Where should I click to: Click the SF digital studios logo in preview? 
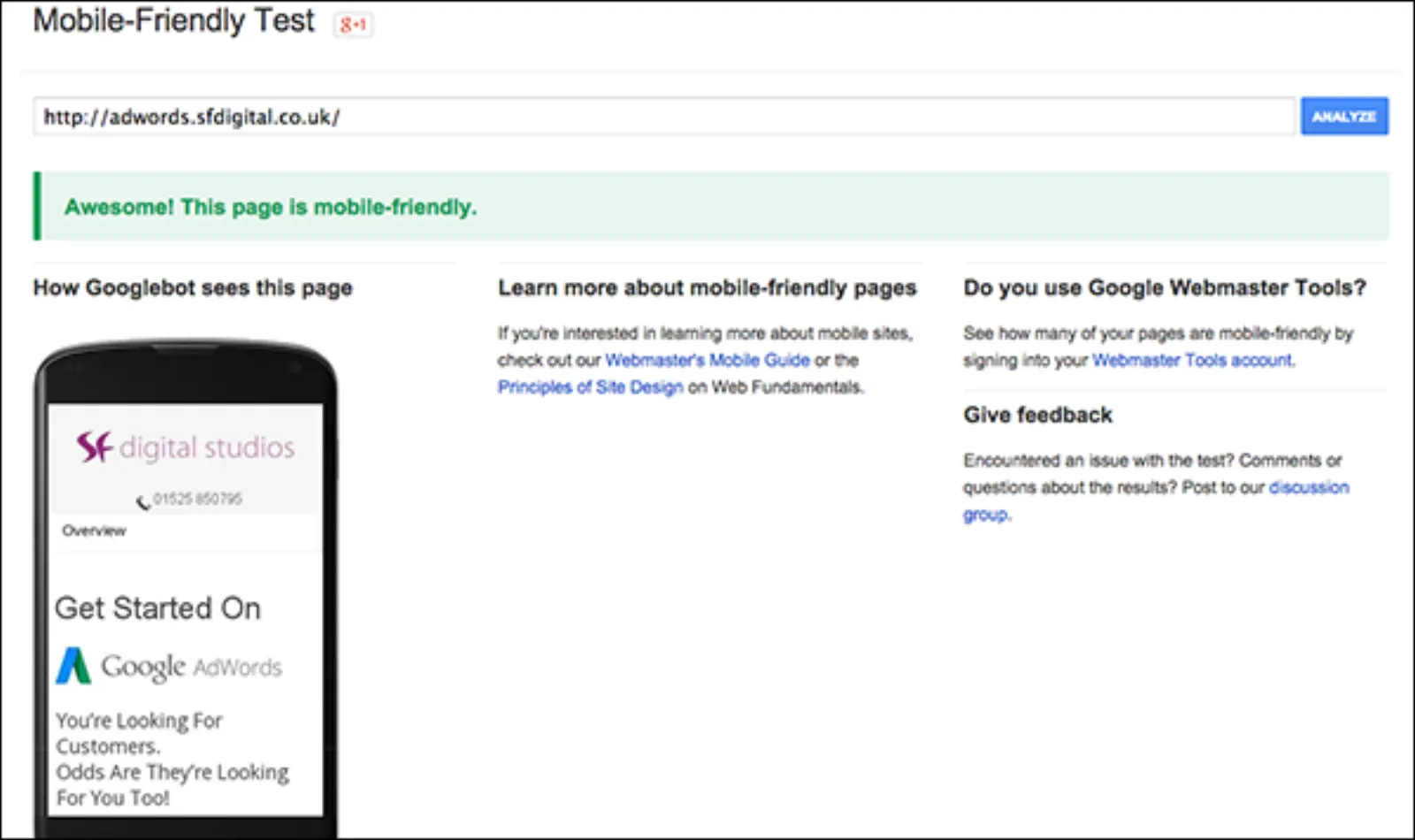[185, 447]
